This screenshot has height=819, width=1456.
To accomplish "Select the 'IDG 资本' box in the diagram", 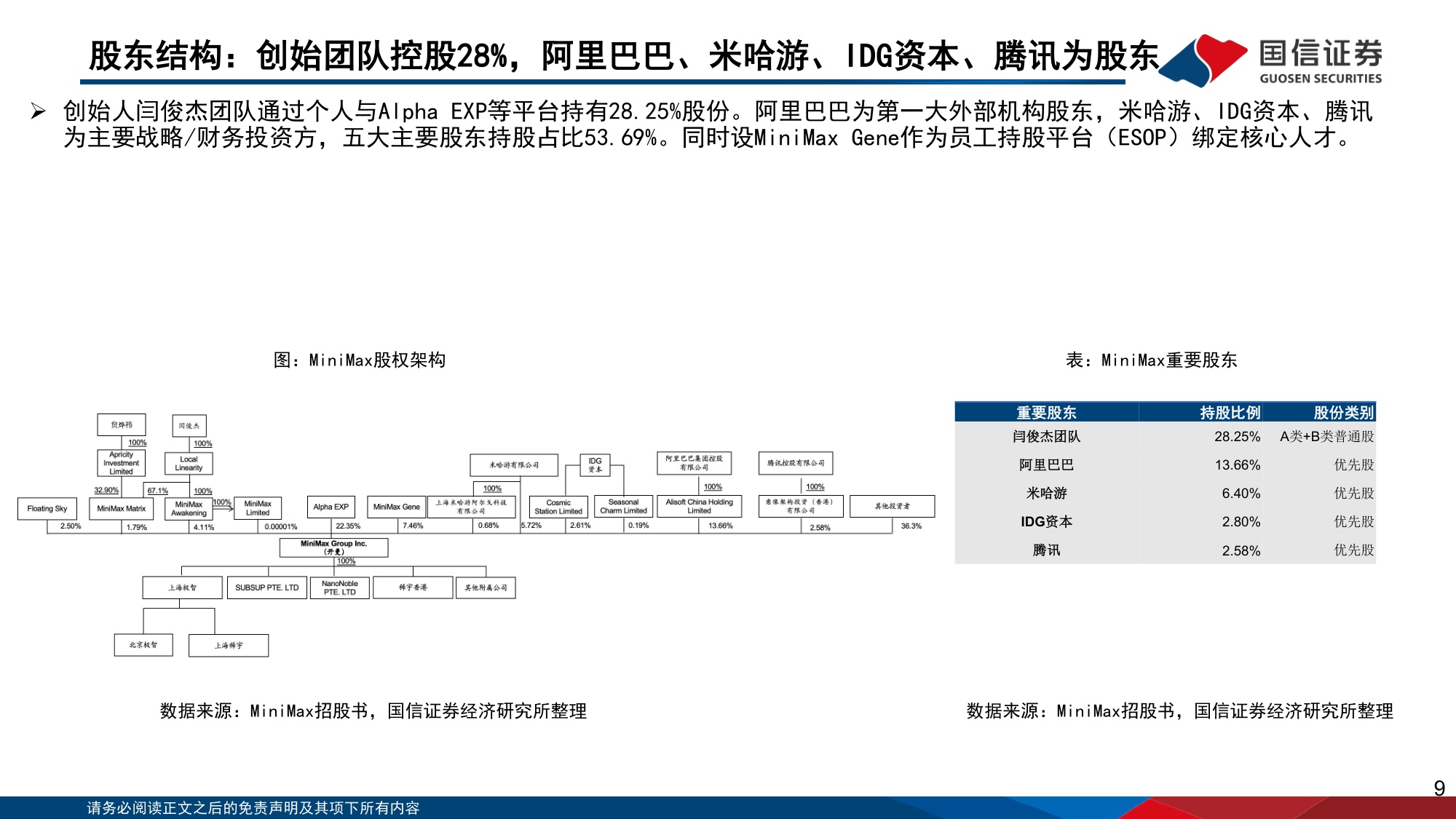I will (595, 465).
